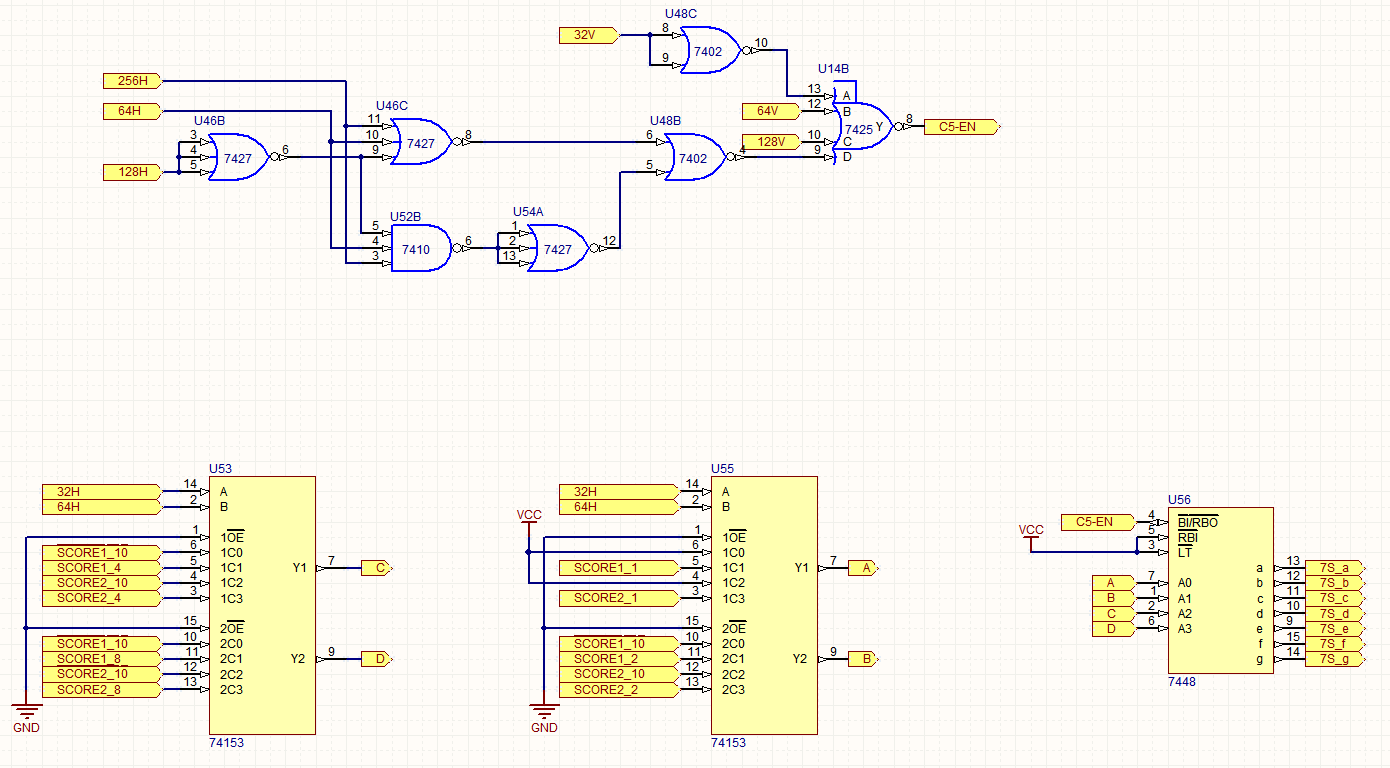
Task: Click the U56 designator label
Action: click(1180, 500)
